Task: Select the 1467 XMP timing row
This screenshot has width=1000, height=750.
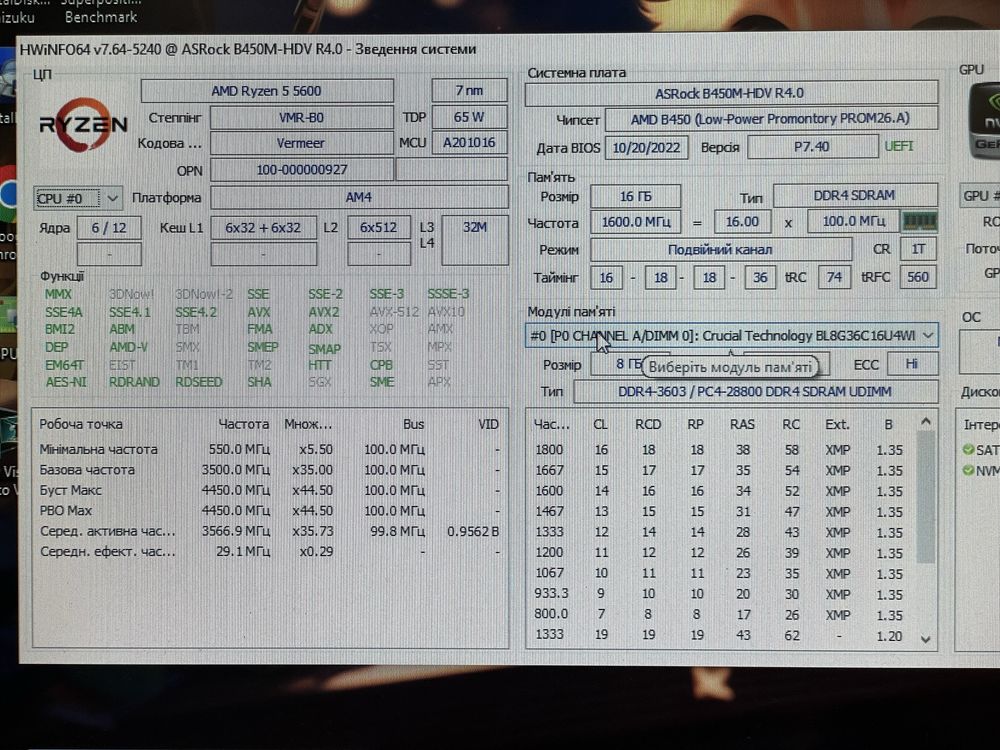Action: click(721, 511)
